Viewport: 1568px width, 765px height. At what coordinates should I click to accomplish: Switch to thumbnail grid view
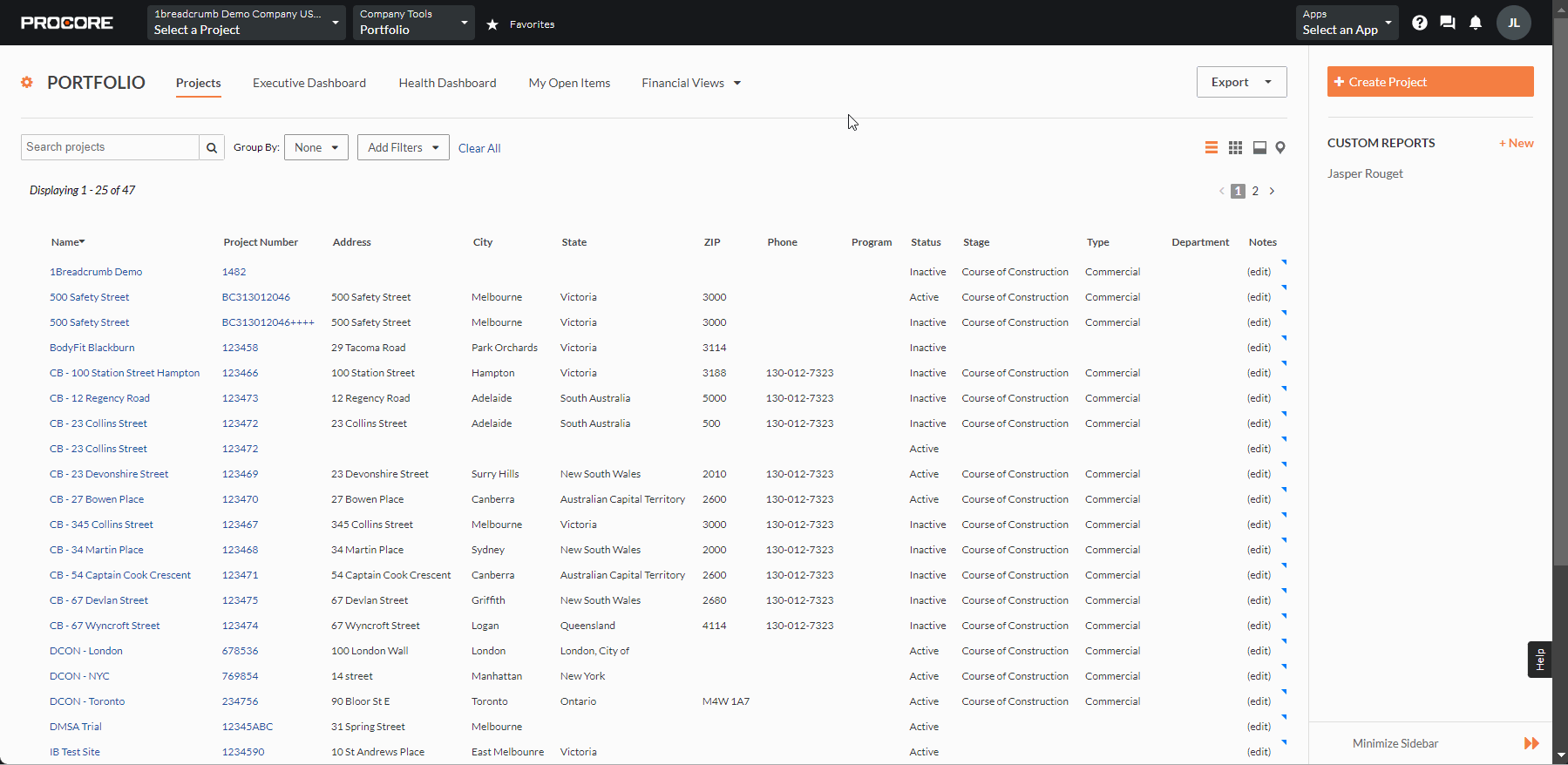(x=1235, y=148)
